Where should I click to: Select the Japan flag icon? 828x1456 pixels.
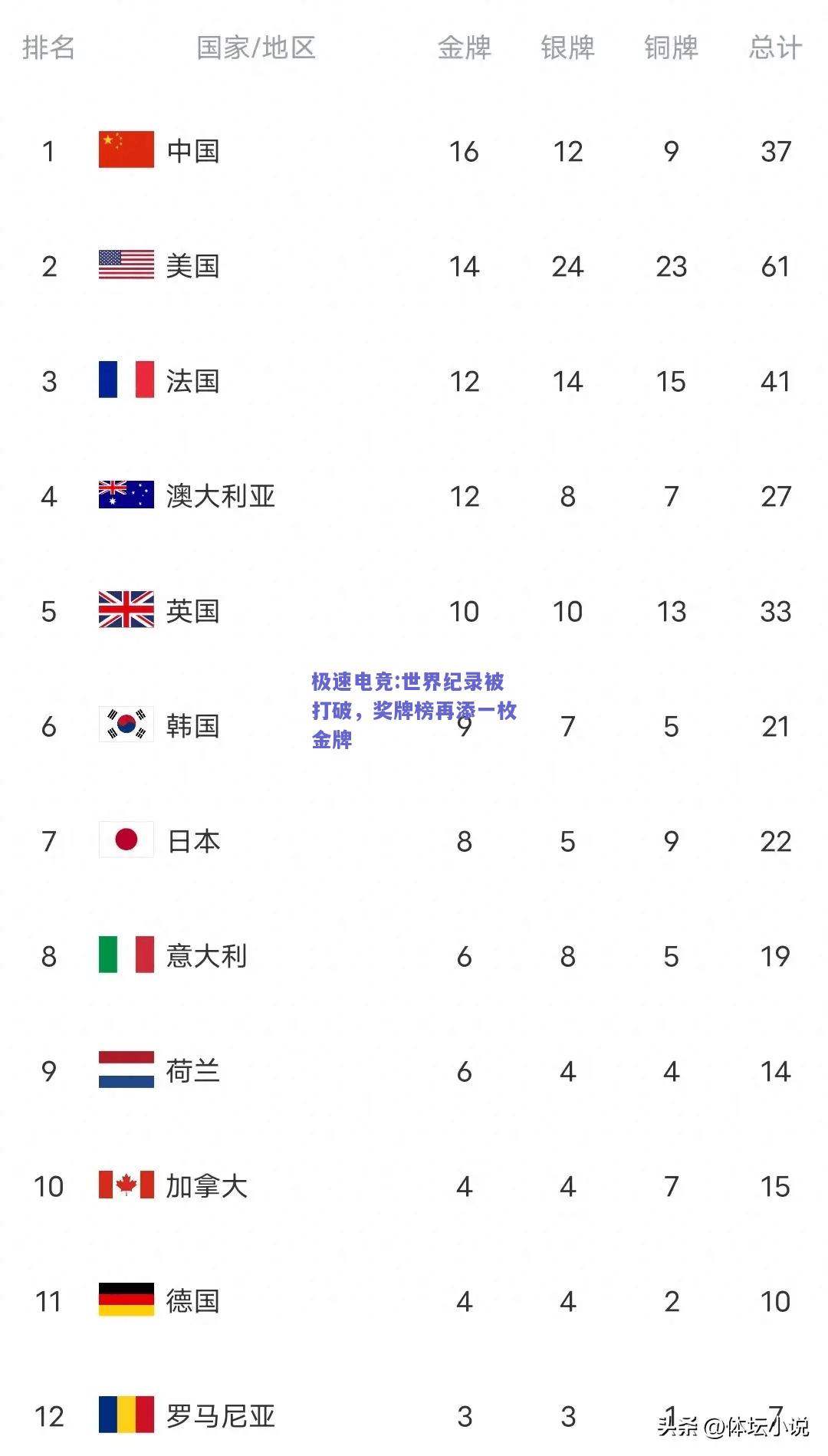pyautogui.click(x=127, y=840)
